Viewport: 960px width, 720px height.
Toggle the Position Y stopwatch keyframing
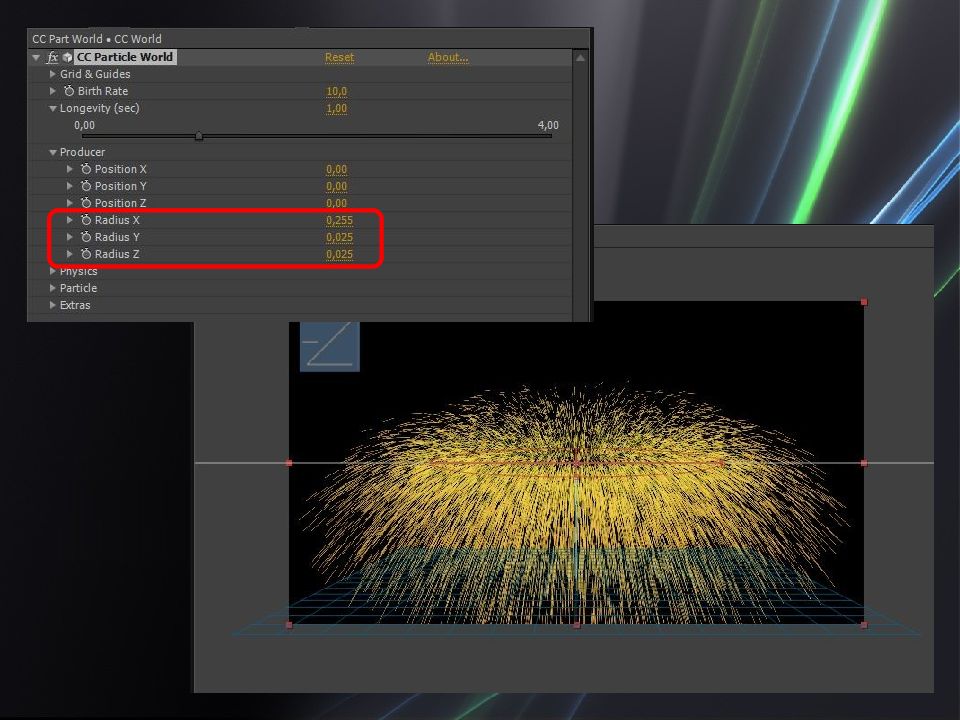(x=86, y=186)
